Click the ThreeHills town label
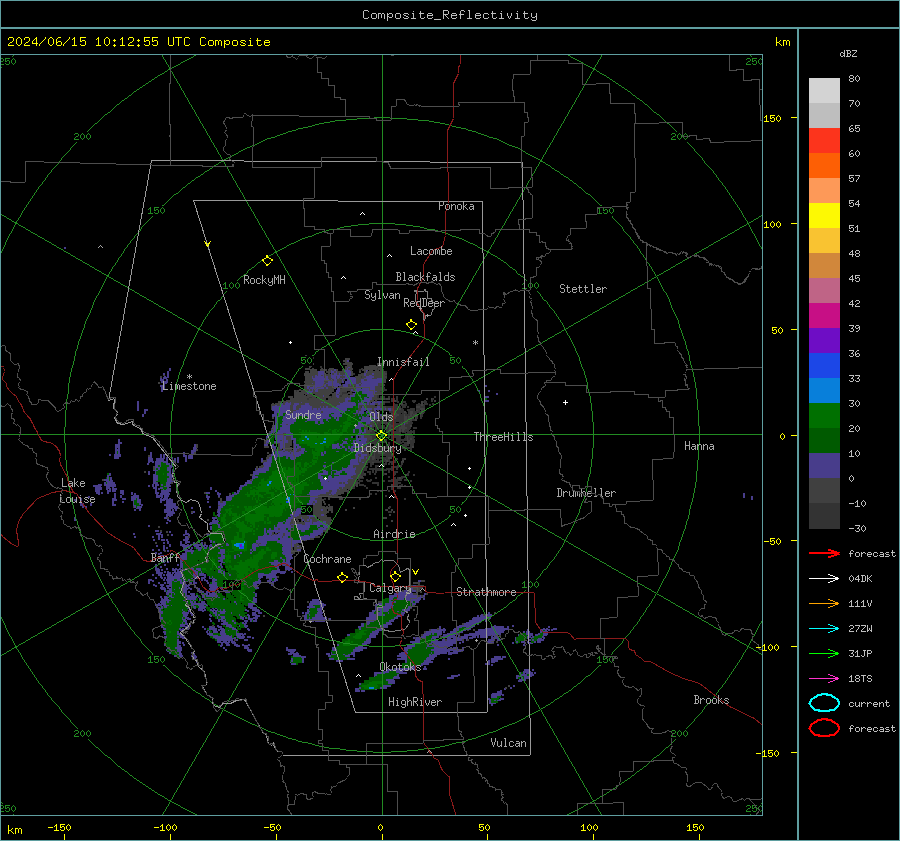 [503, 437]
